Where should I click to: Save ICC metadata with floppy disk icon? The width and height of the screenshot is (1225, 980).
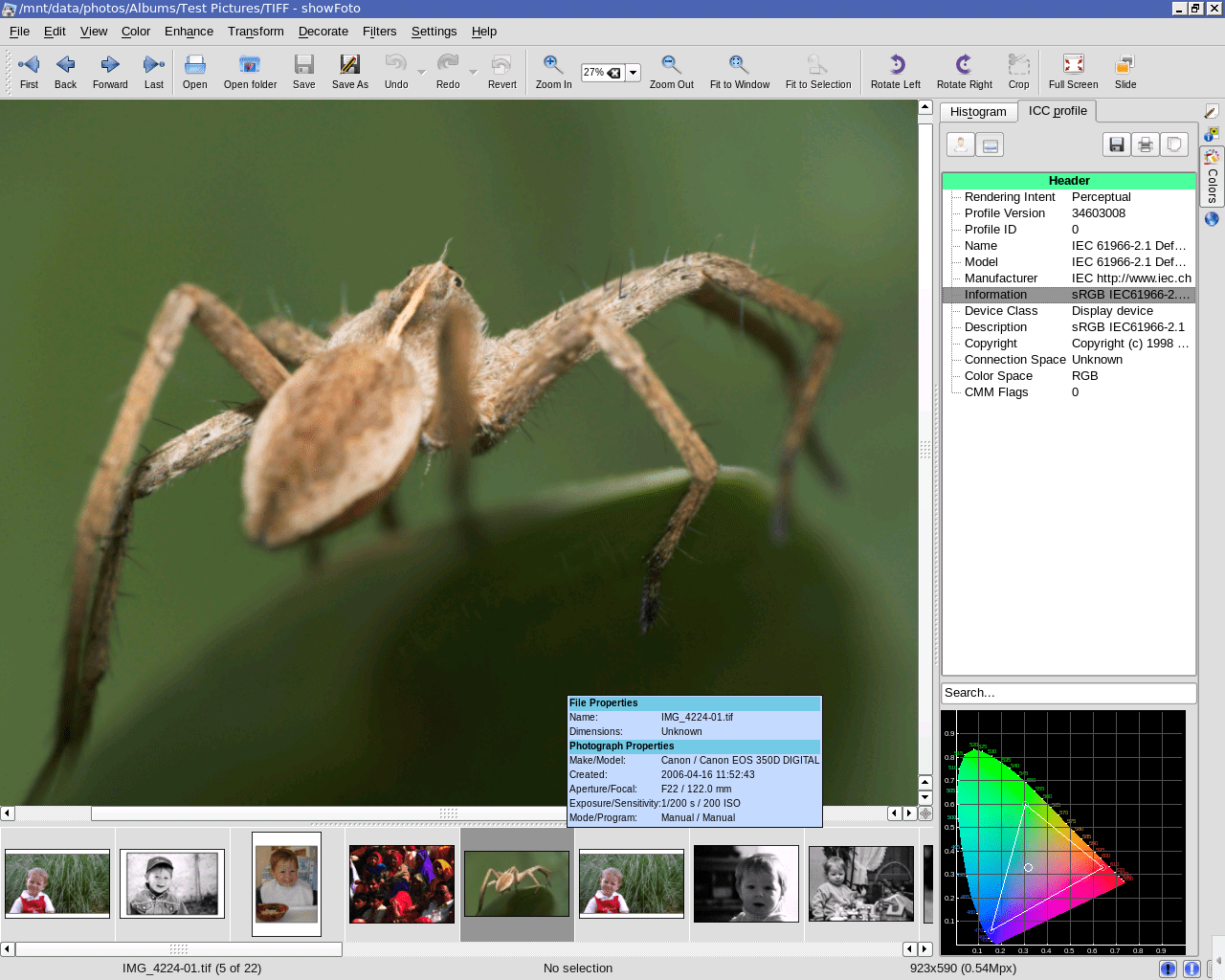pos(1116,145)
